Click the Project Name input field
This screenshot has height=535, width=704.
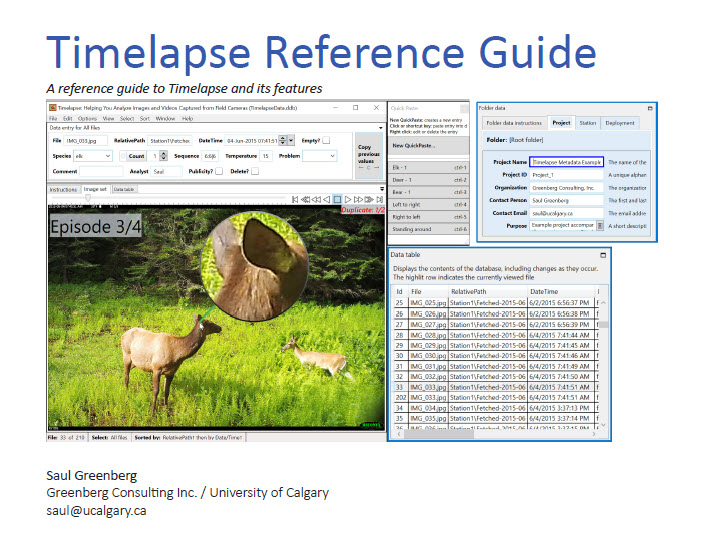click(567, 162)
